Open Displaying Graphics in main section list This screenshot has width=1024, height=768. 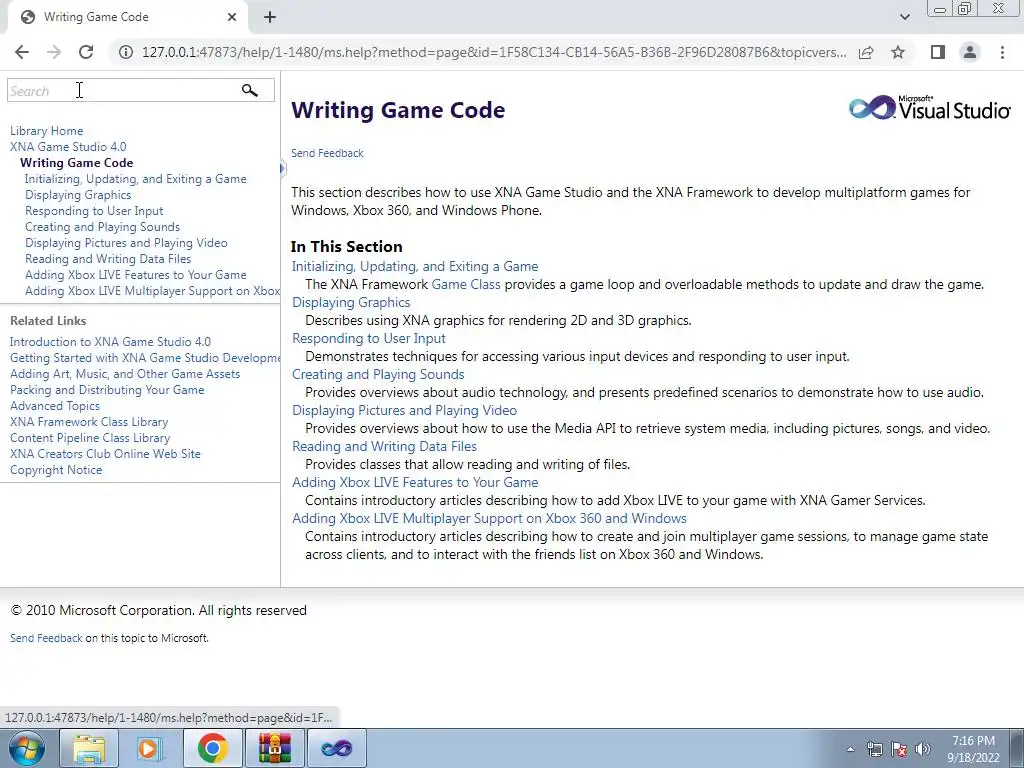(x=351, y=302)
